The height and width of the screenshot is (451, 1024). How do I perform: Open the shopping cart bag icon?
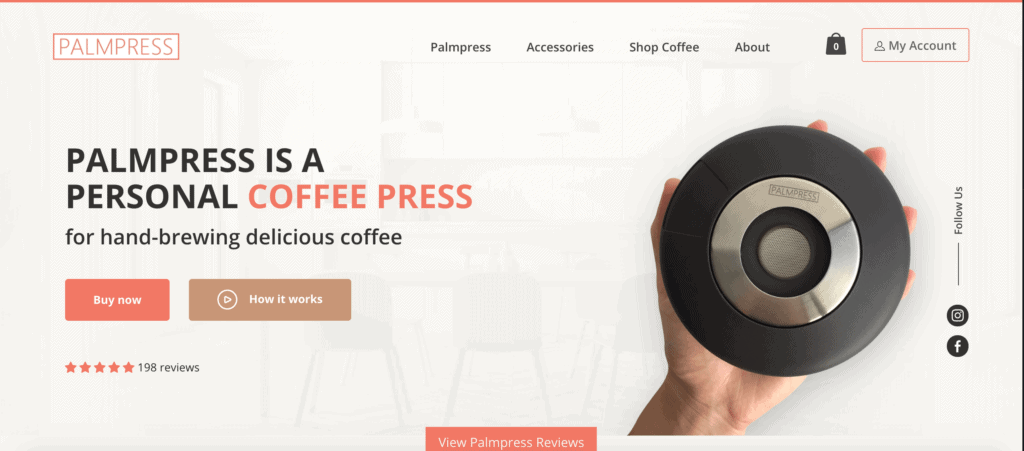point(835,44)
